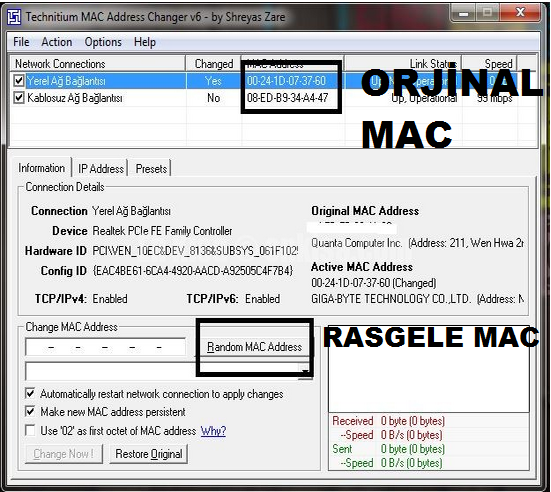This screenshot has height=492, width=551.
Task: Click the Random MAC Address button
Action: coord(254,347)
